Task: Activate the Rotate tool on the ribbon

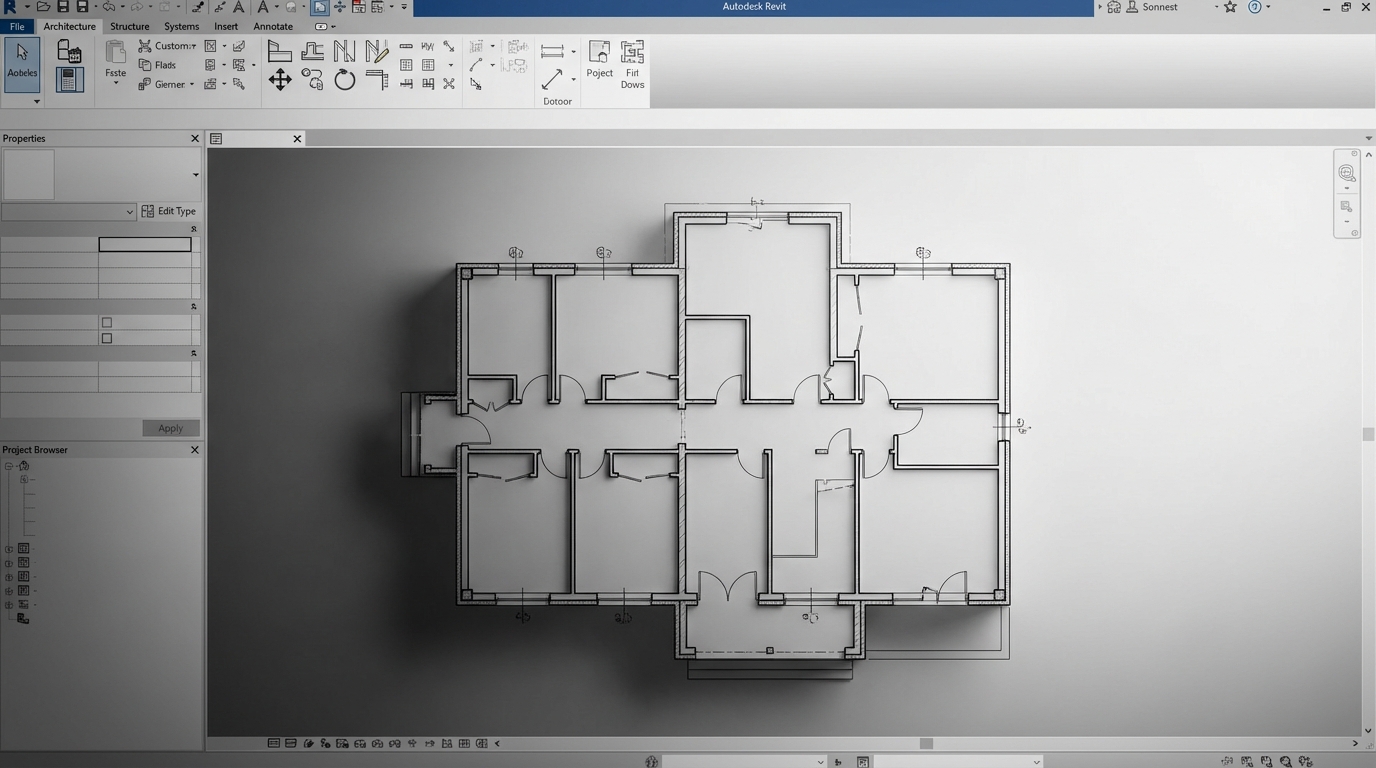Action: coord(344,81)
